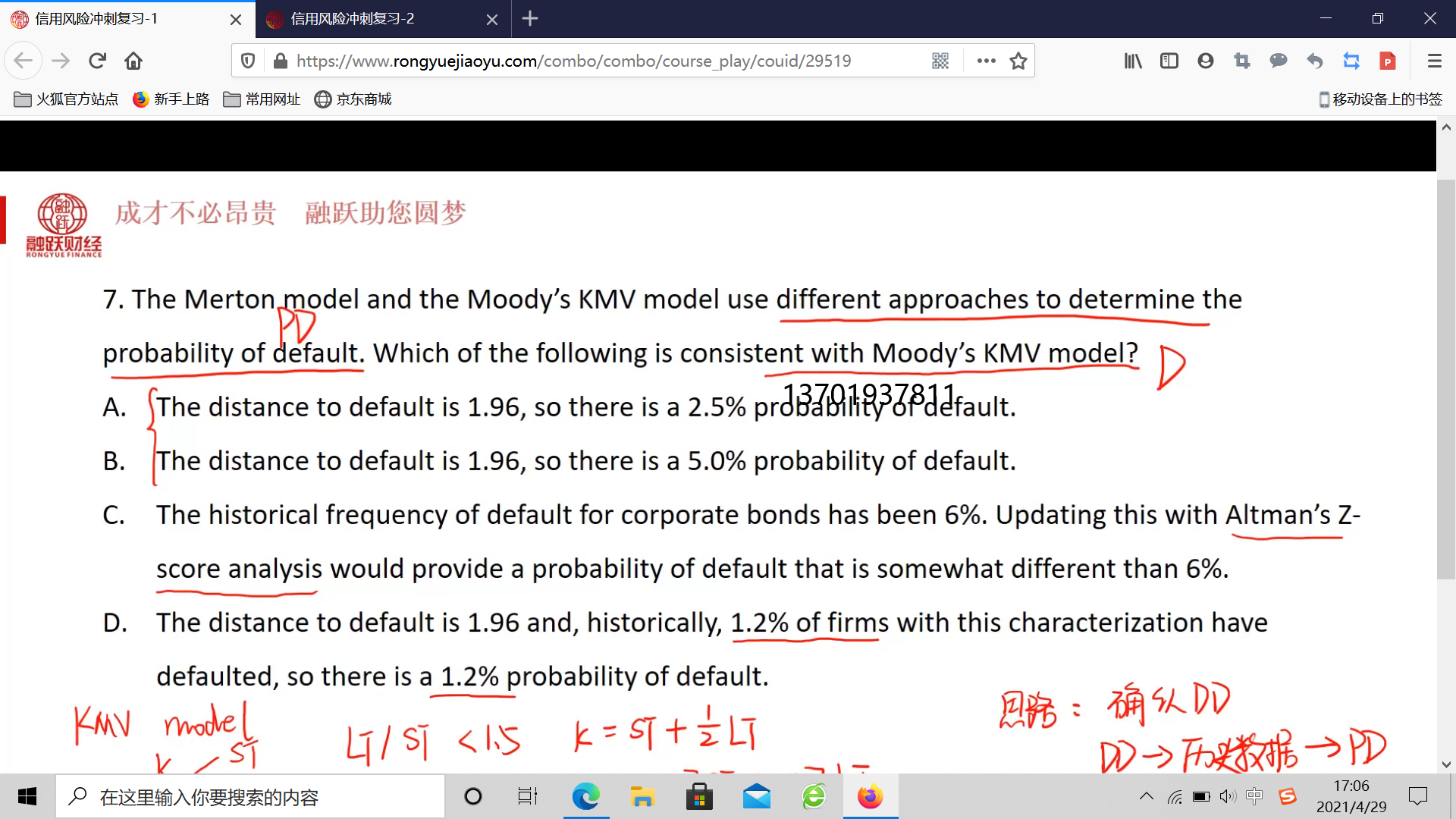The height and width of the screenshot is (819, 1456).
Task: Open File Explorer from taskbar
Action: 642,796
